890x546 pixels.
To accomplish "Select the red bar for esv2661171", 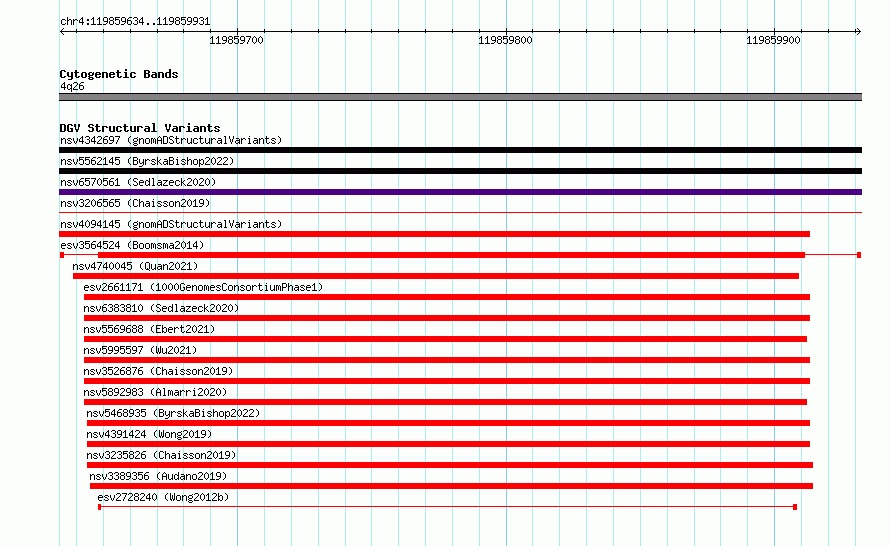I will pos(447,297).
